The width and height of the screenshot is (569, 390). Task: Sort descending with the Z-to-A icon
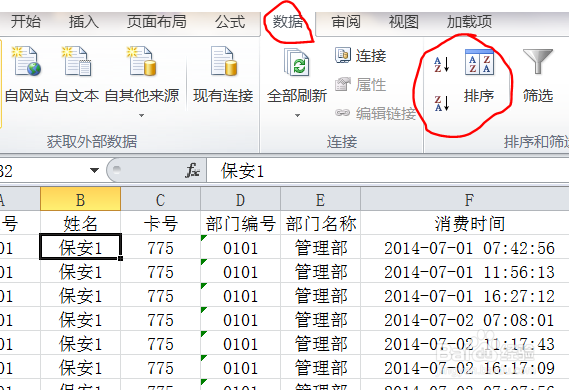[x=442, y=103]
